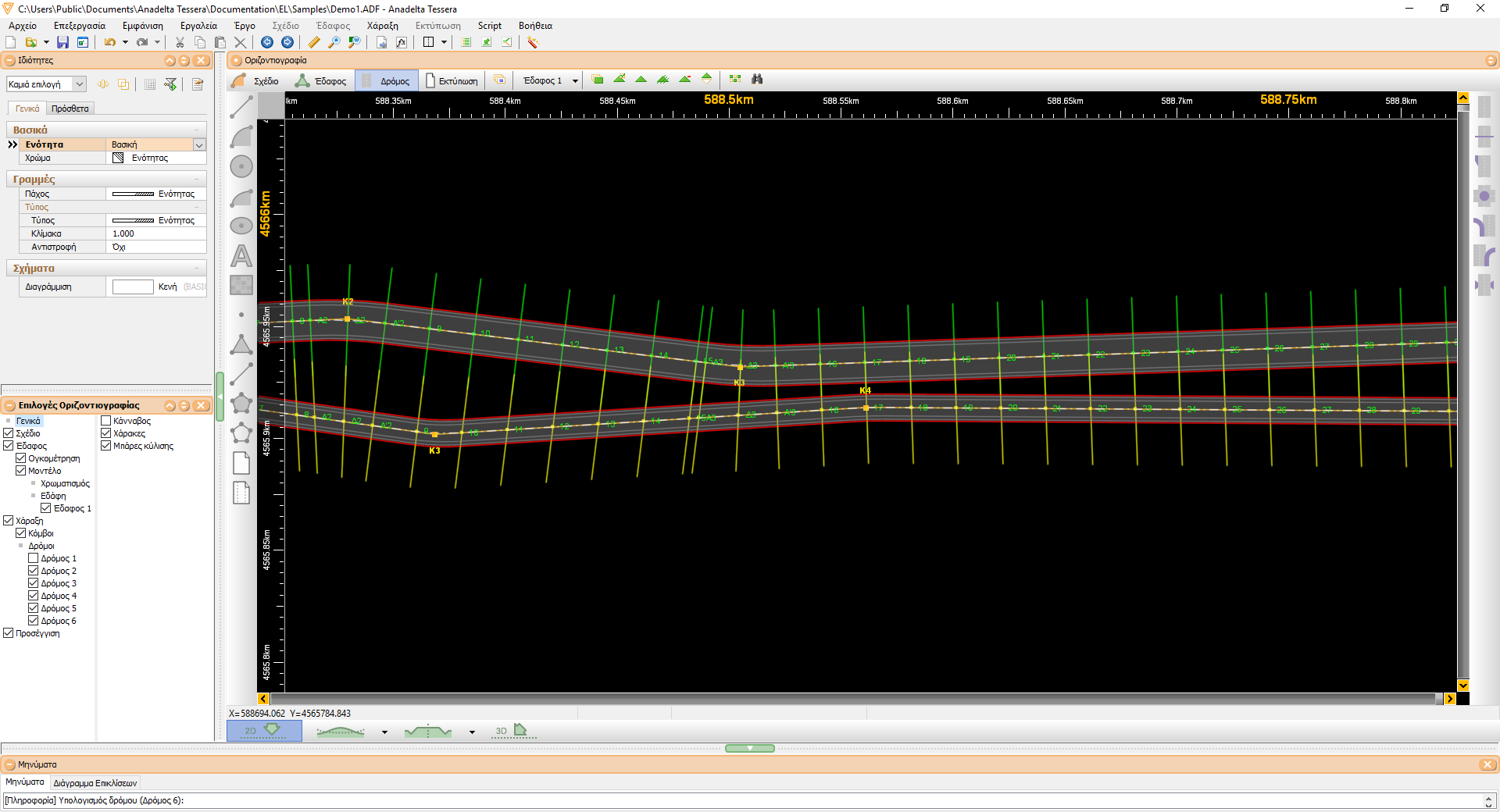Switch to the Πρόσθετα tab
Screen dimensions: 1500x812
pyautogui.click(x=70, y=109)
